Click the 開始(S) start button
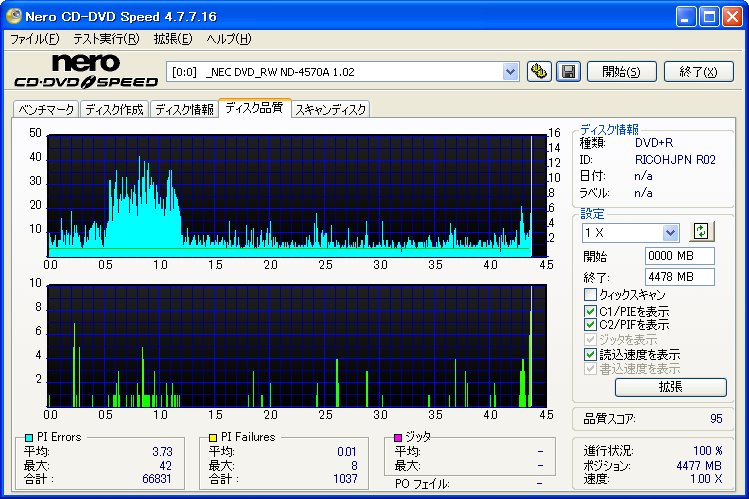 pos(621,72)
